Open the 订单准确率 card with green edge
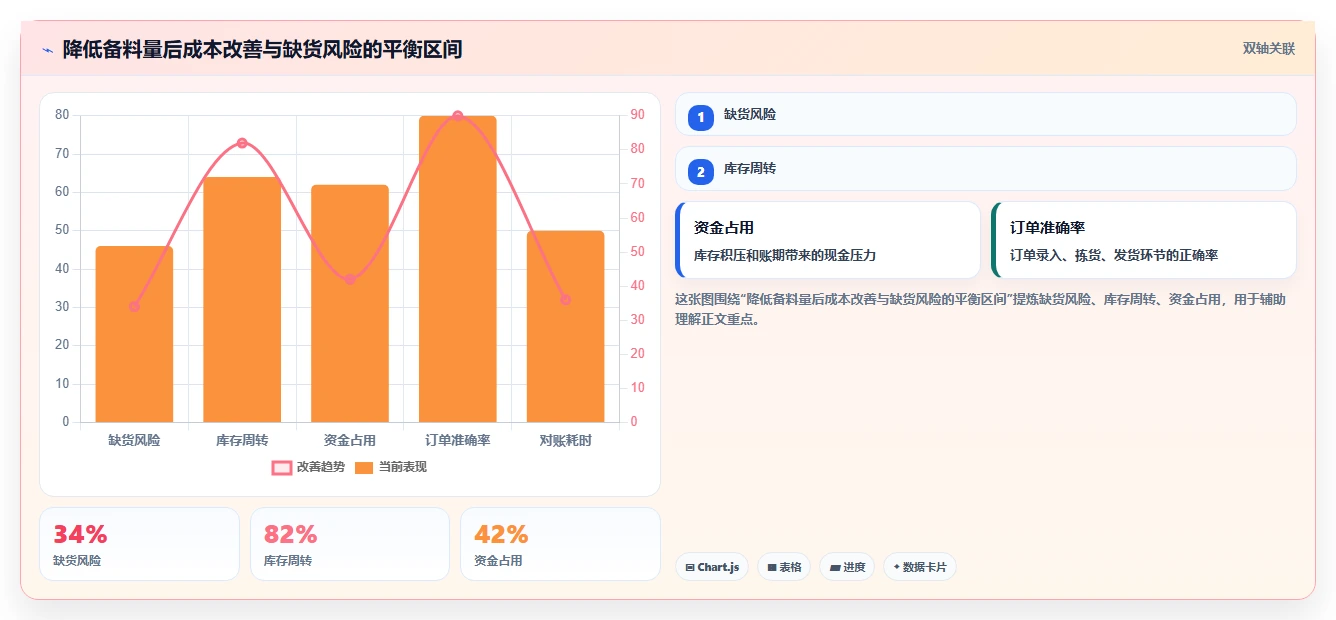This screenshot has height=620, width=1336. pyautogui.click(x=1144, y=240)
